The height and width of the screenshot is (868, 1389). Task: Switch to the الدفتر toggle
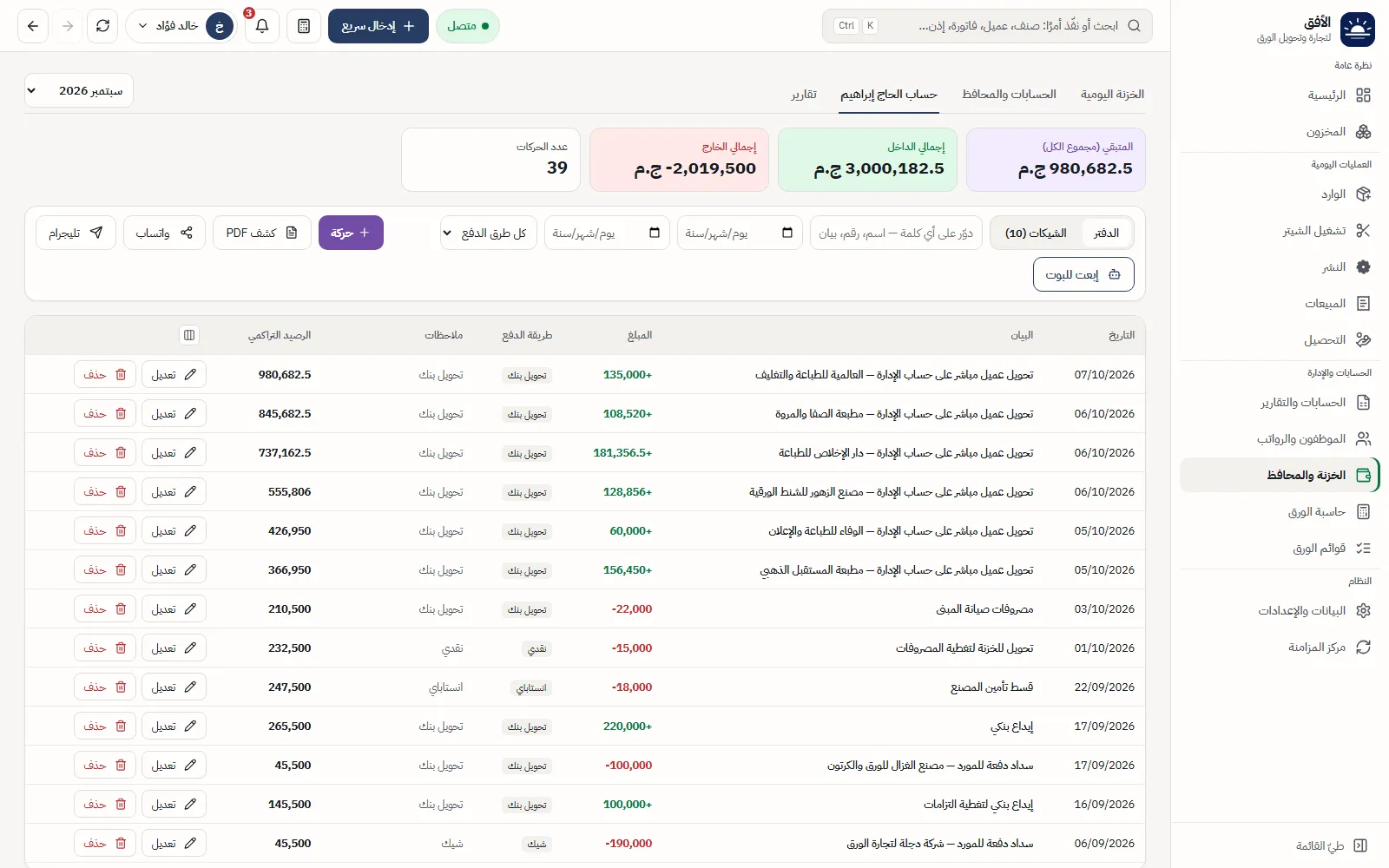click(x=1107, y=233)
